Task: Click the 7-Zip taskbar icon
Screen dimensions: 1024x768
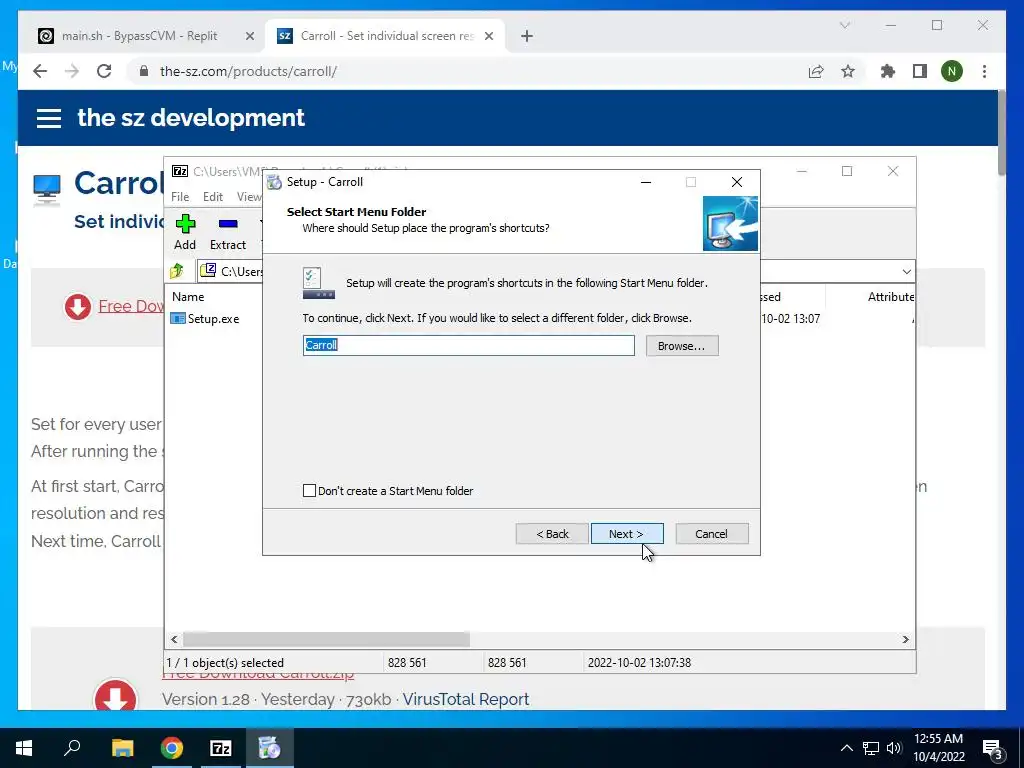Action: pos(221,748)
